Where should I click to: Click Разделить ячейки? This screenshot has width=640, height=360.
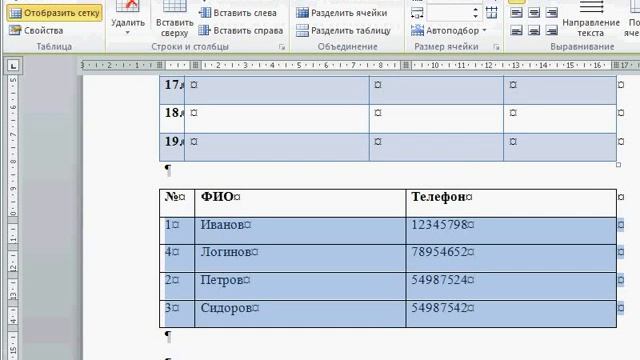(342, 13)
